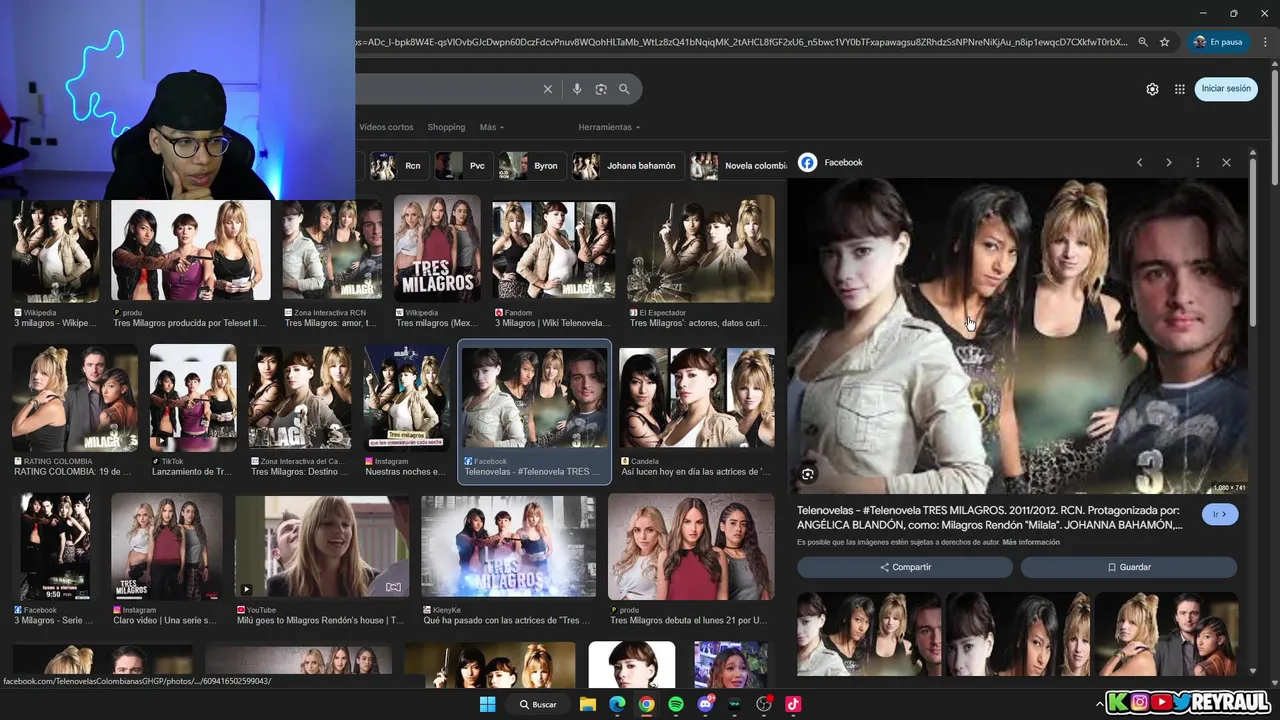Select the Rcn suggestion chip
Image resolution: width=1280 pixels, height=720 pixels.
point(399,166)
